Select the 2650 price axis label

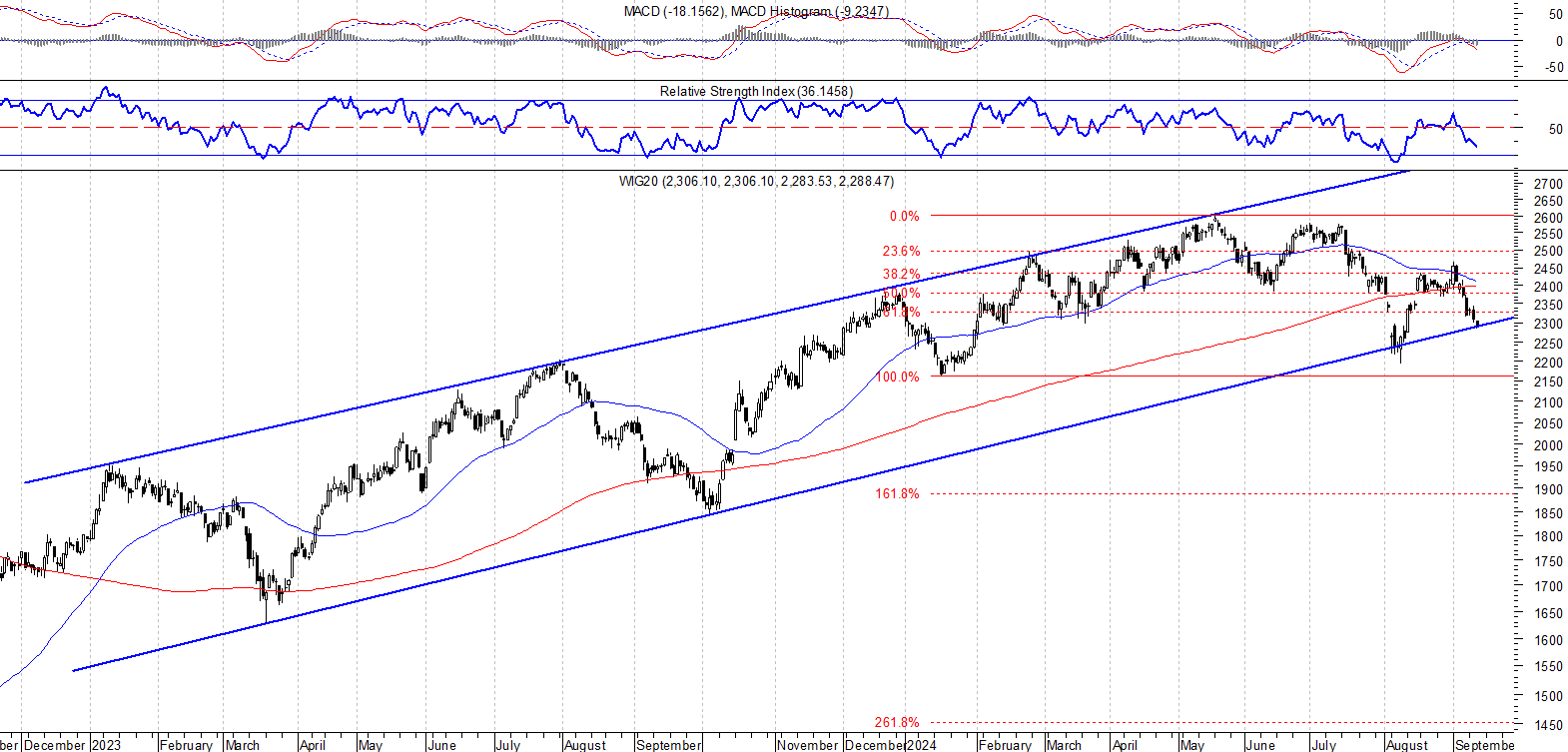[x=1548, y=201]
